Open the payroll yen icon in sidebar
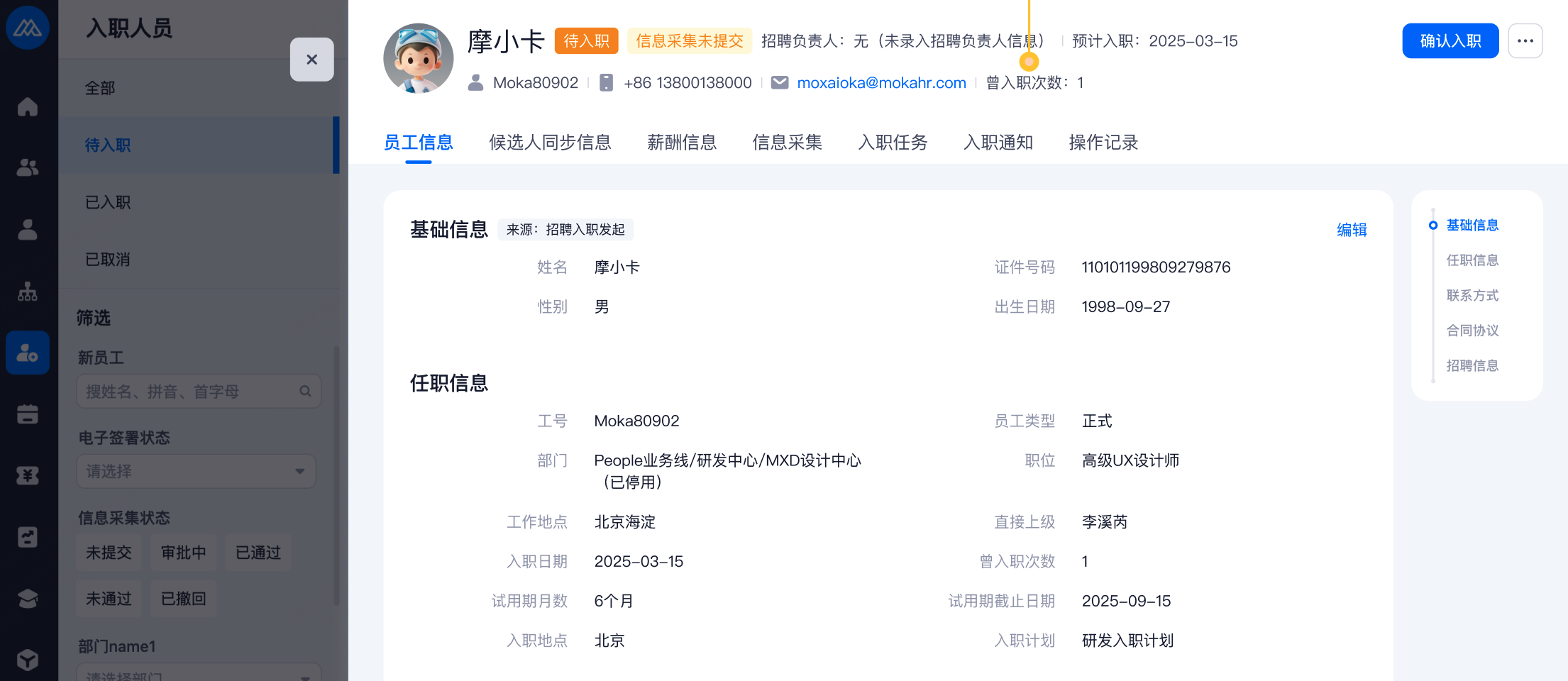This screenshot has height=681, width=1568. click(x=28, y=475)
